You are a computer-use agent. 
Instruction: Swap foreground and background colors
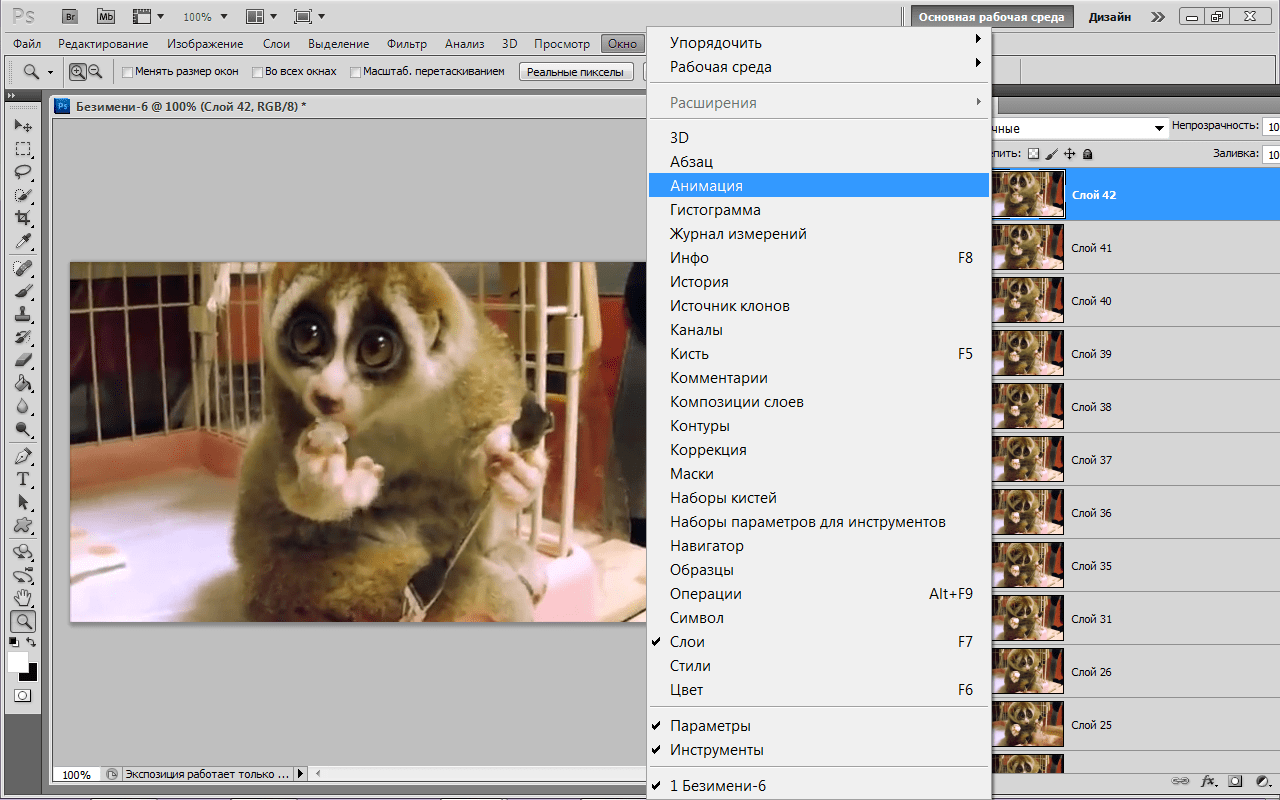32,642
